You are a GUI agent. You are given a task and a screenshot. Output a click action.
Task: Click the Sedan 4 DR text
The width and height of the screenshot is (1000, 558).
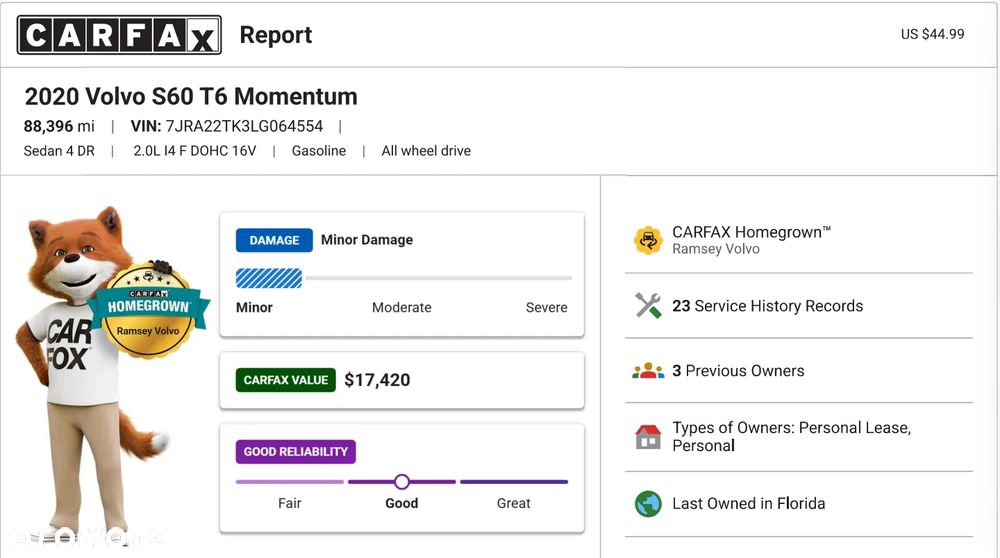(x=59, y=151)
